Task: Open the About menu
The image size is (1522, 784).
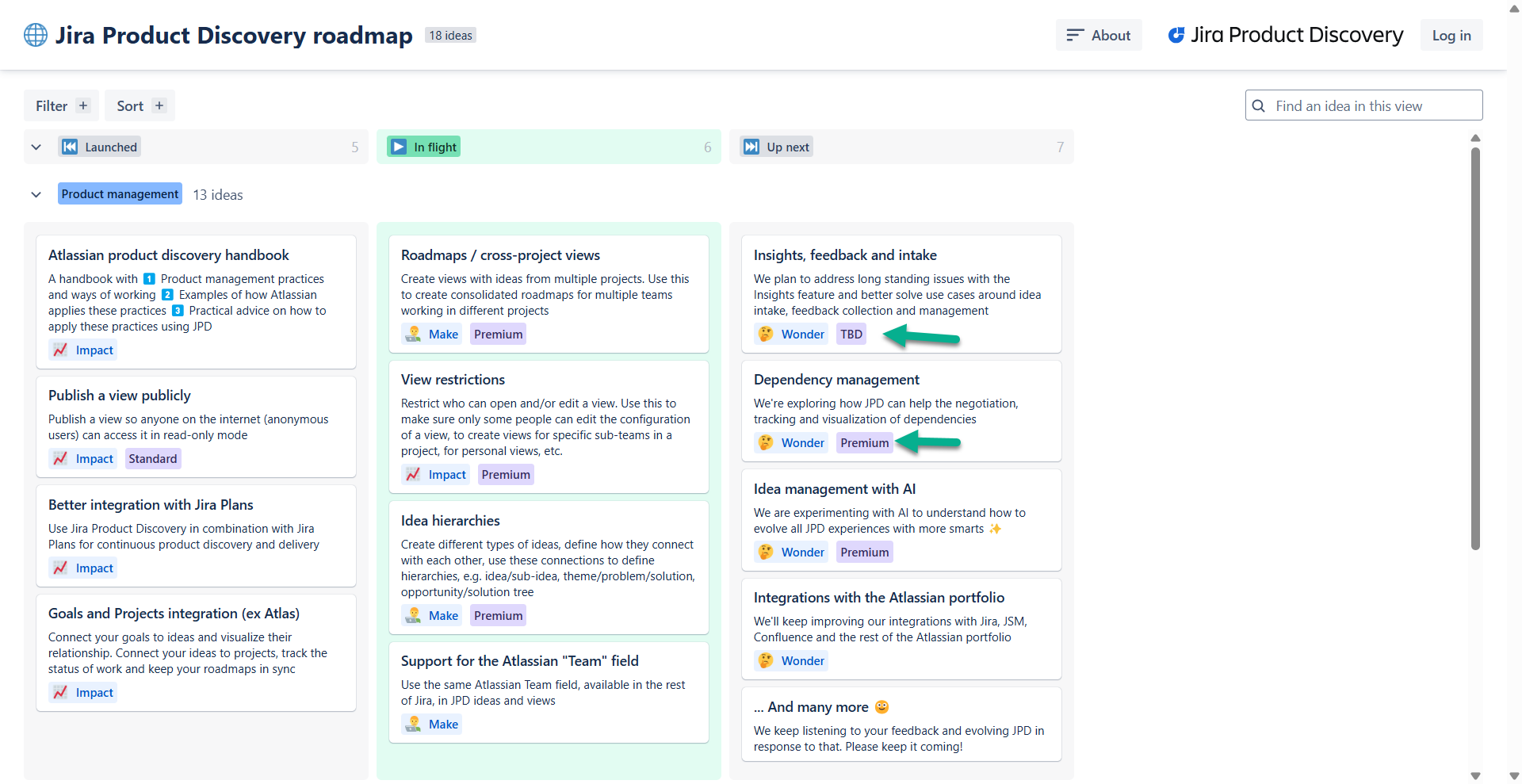Action: (x=1099, y=35)
